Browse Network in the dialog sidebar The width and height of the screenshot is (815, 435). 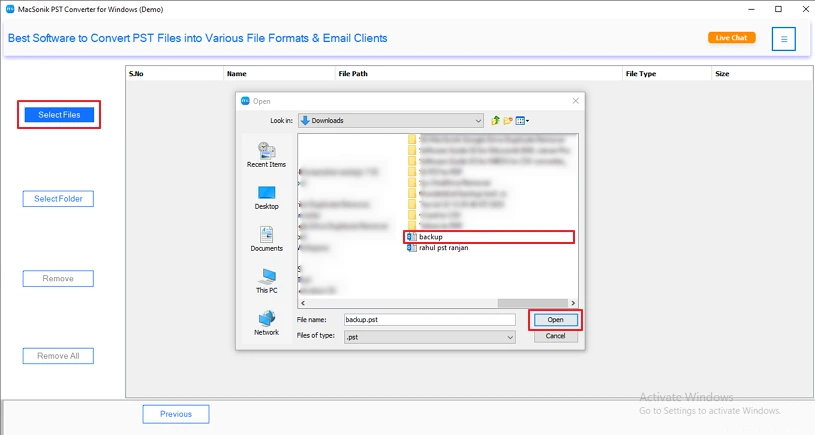click(266, 323)
